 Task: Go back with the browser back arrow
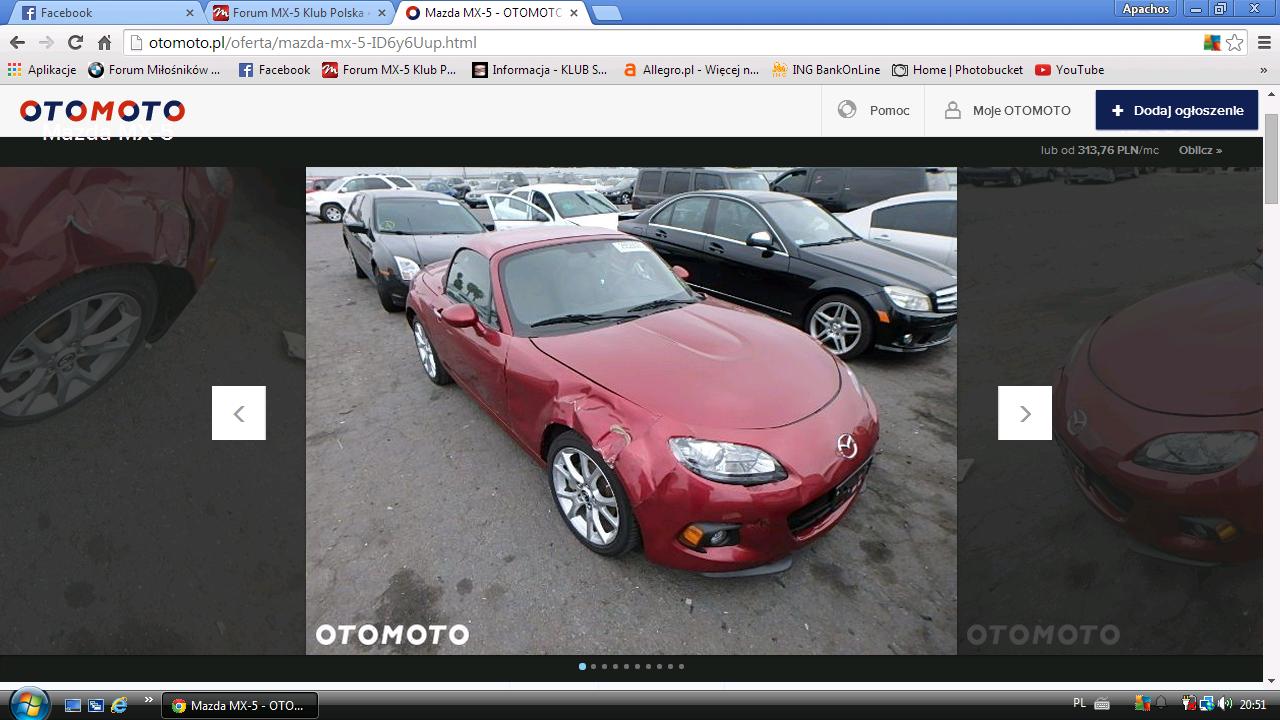pos(17,42)
